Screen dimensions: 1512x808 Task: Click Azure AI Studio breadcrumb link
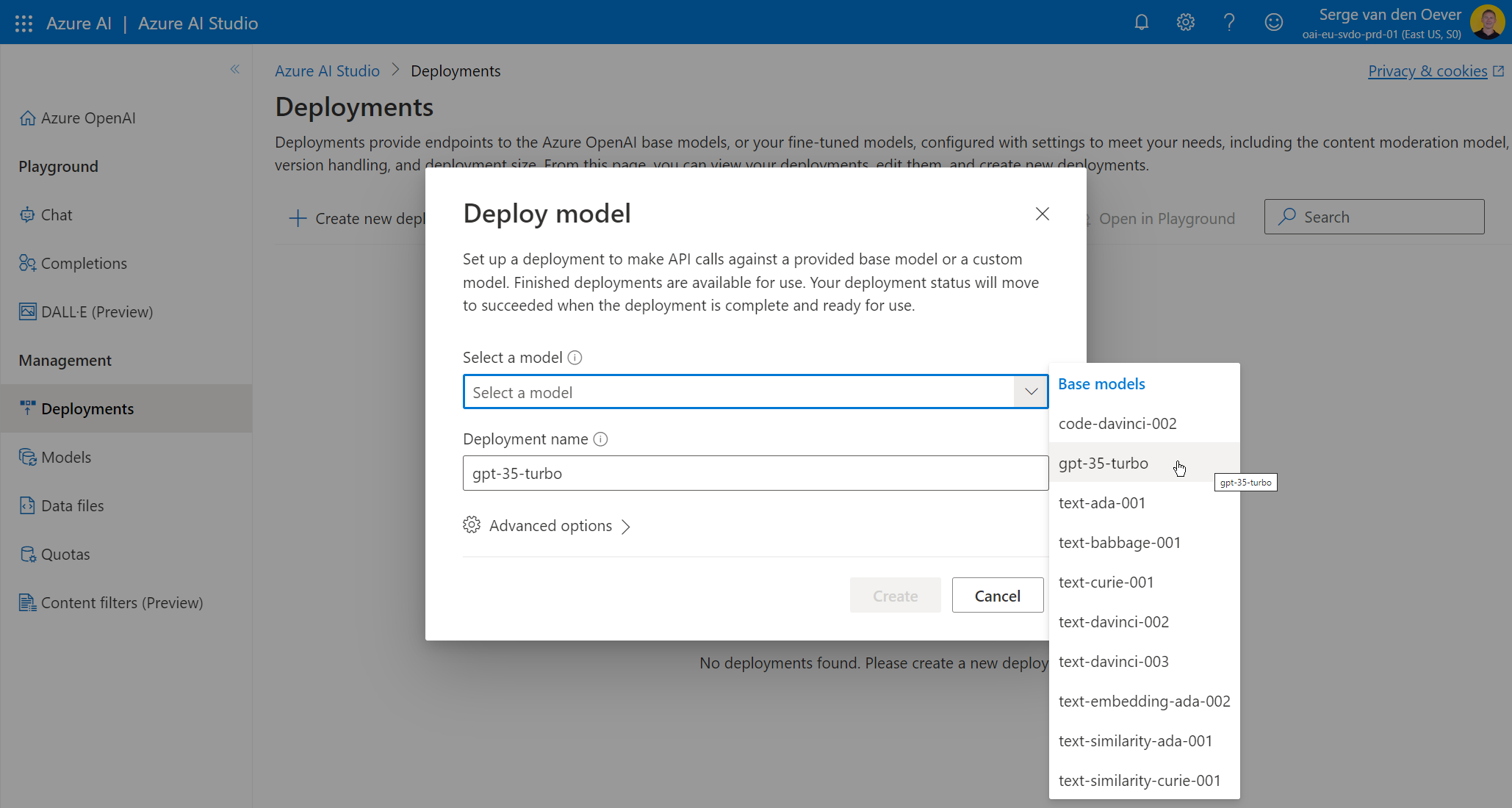point(327,71)
